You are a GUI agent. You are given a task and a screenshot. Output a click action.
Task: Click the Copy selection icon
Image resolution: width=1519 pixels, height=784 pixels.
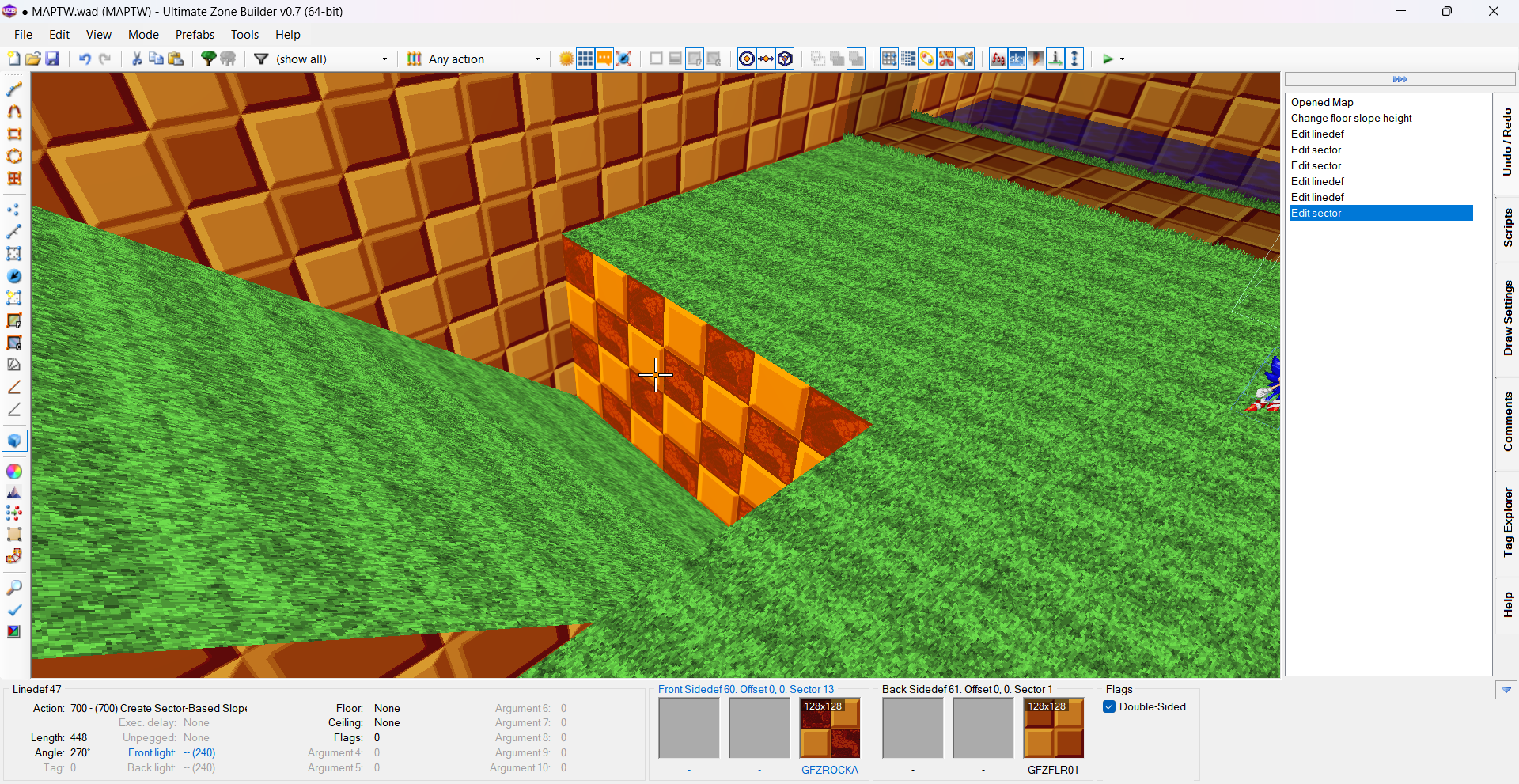click(156, 59)
